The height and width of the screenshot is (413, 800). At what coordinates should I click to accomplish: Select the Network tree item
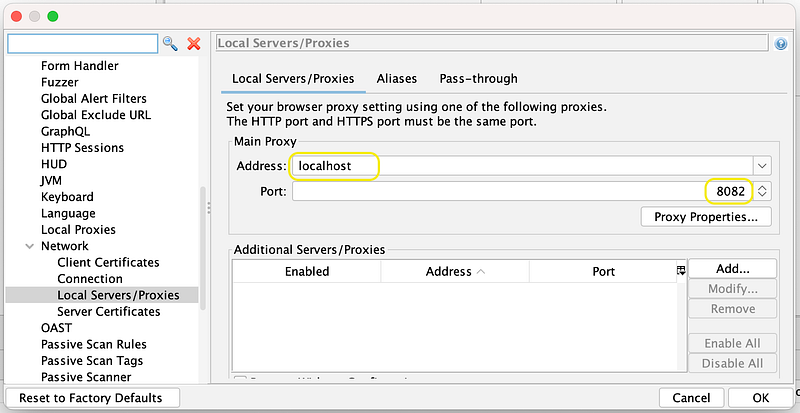click(x=65, y=246)
